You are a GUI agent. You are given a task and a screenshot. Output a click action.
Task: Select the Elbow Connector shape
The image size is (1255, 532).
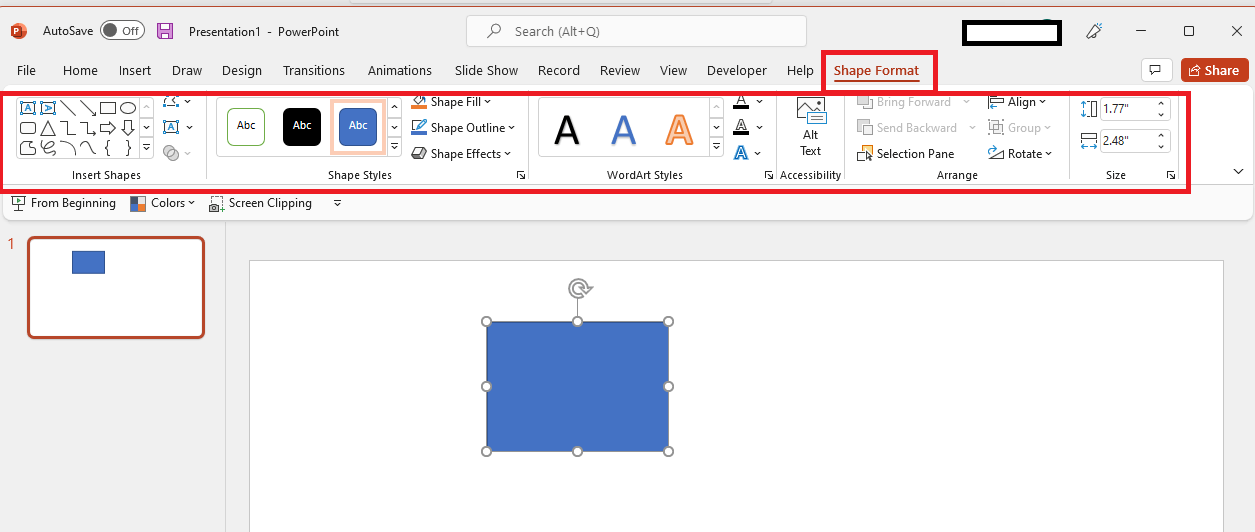click(68, 128)
